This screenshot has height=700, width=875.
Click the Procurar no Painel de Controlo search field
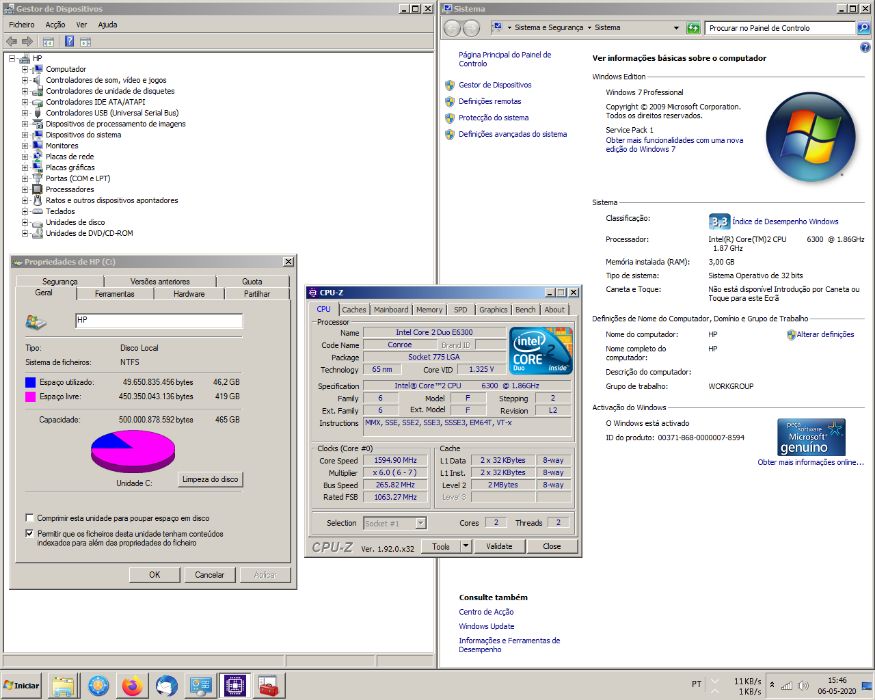coord(780,28)
